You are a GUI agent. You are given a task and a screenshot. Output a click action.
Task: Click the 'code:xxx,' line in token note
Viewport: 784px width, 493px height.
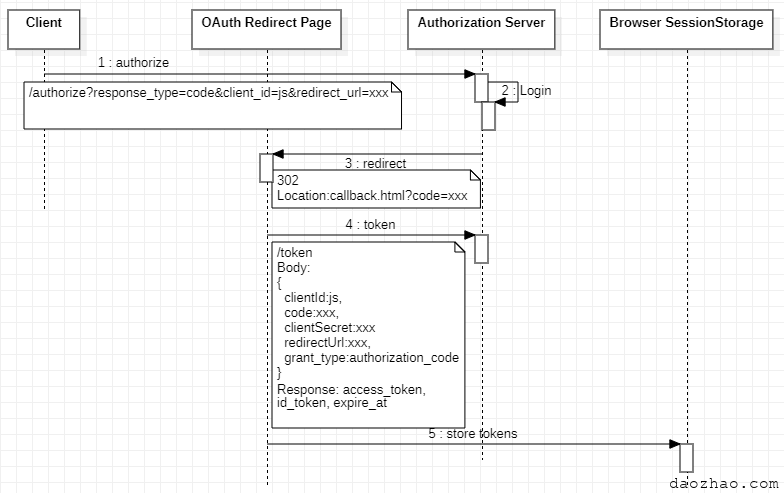point(311,312)
